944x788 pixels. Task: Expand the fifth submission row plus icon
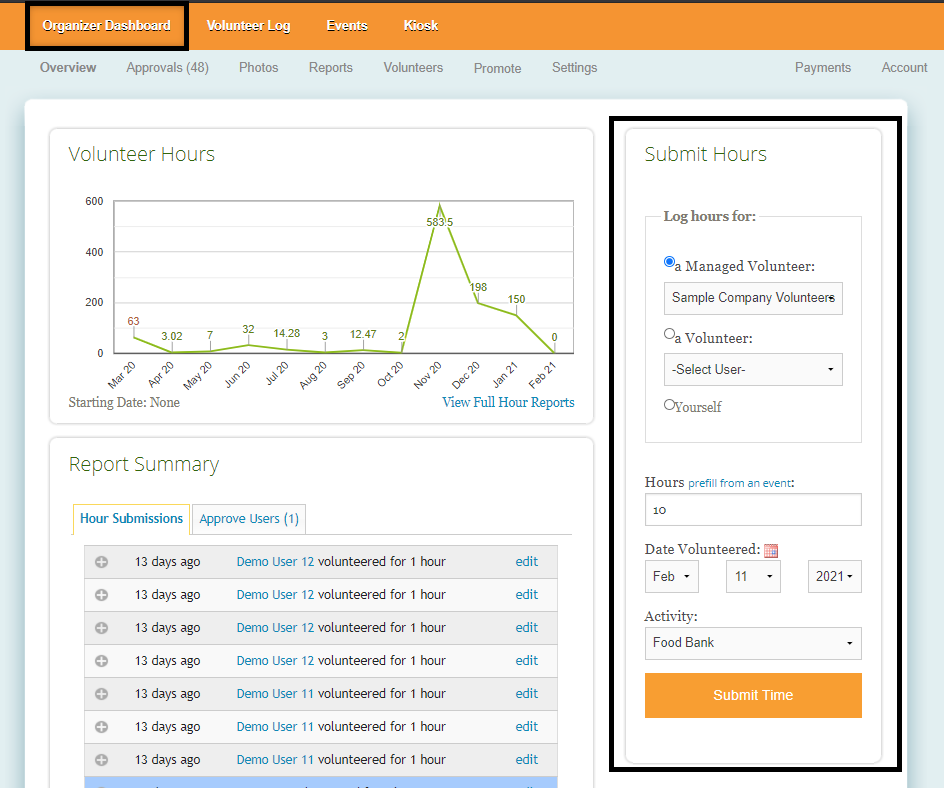tap(101, 694)
